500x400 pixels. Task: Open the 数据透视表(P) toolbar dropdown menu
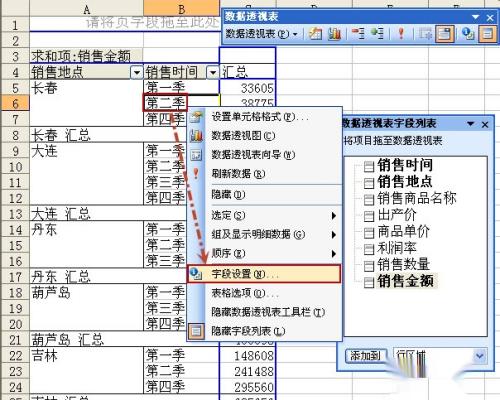(x=261, y=34)
